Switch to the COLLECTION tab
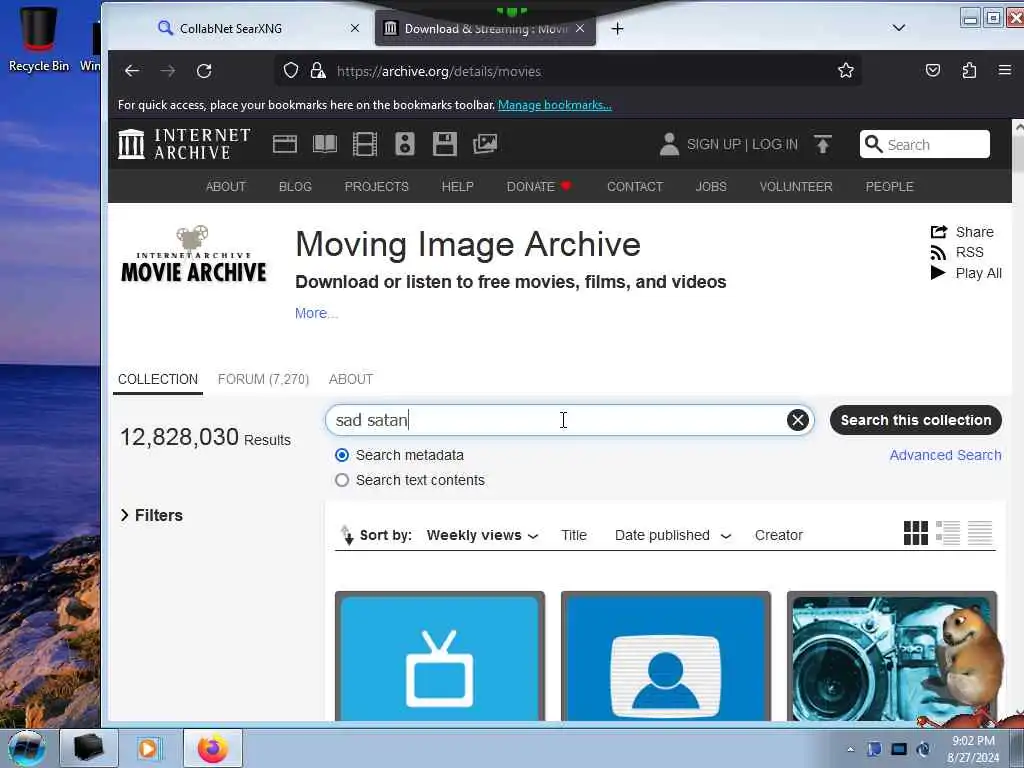 158,379
